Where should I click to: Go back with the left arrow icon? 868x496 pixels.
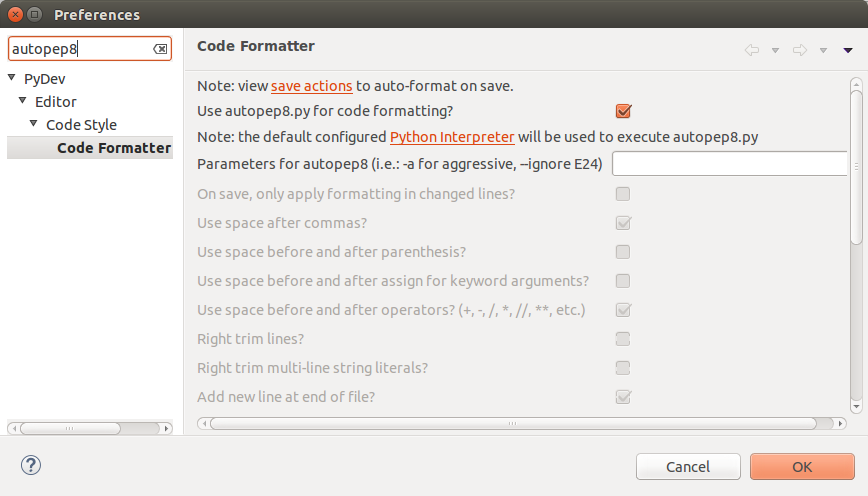[752, 50]
